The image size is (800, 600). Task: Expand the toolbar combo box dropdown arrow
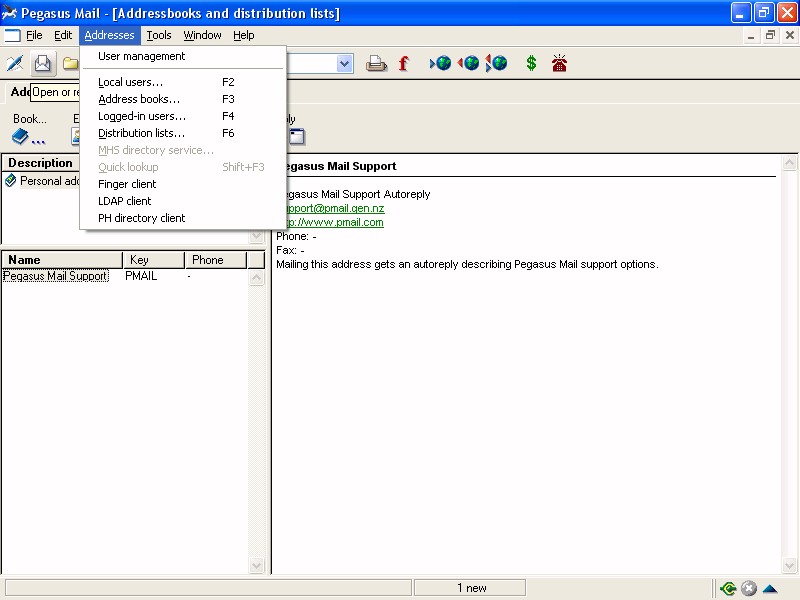[x=345, y=64]
